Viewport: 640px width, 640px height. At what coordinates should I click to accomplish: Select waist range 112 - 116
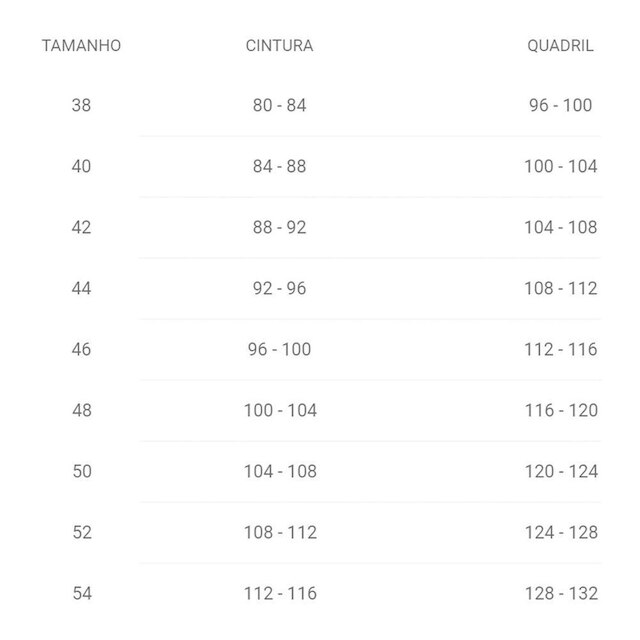coord(280,593)
